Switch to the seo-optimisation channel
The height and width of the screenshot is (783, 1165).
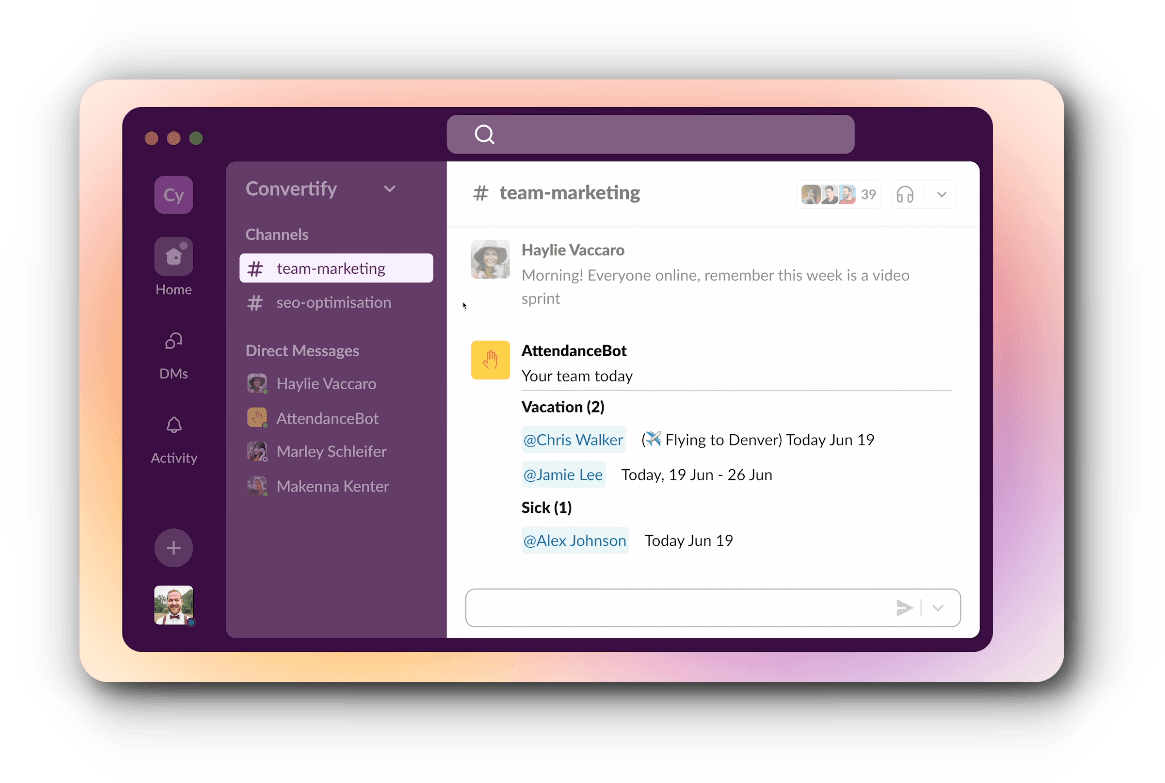point(333,302)
